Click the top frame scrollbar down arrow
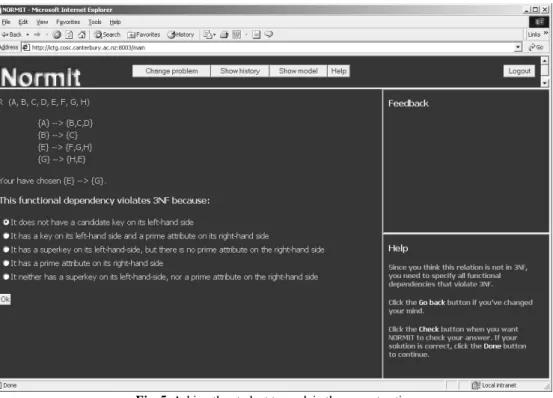 (x=545, y=83)
